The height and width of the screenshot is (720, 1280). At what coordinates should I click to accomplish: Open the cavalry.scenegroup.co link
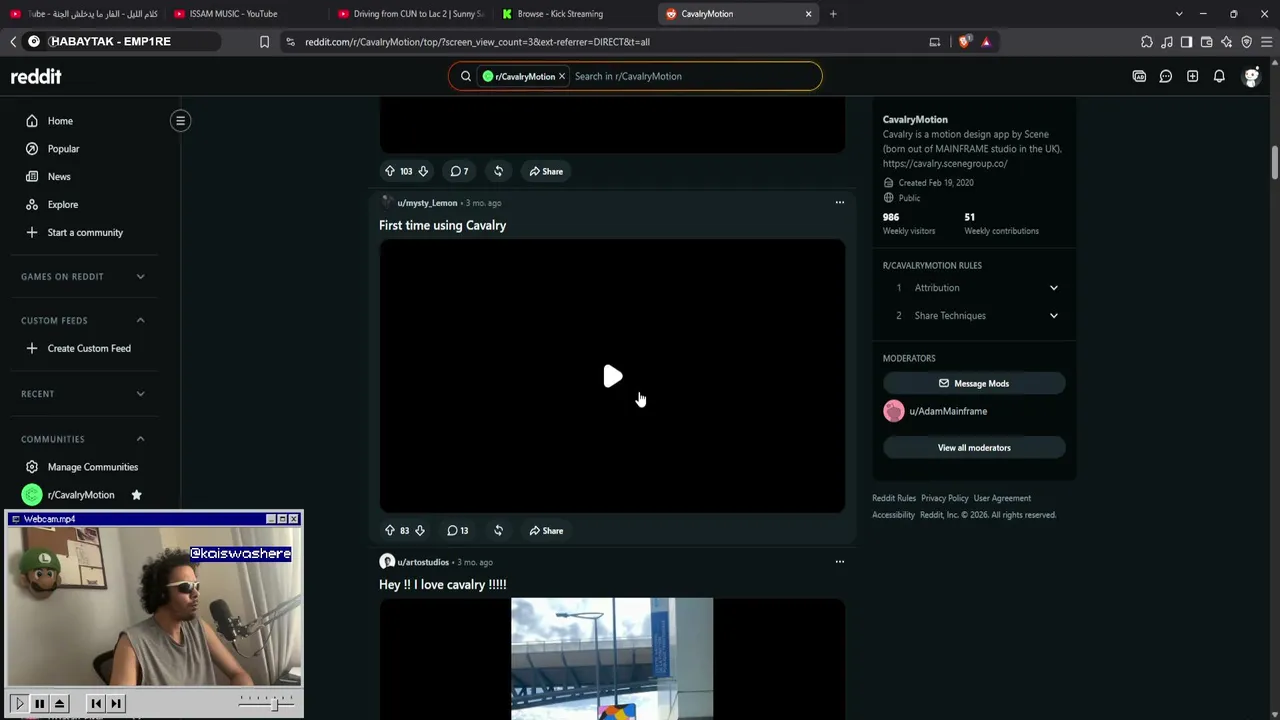coord(945,163)
